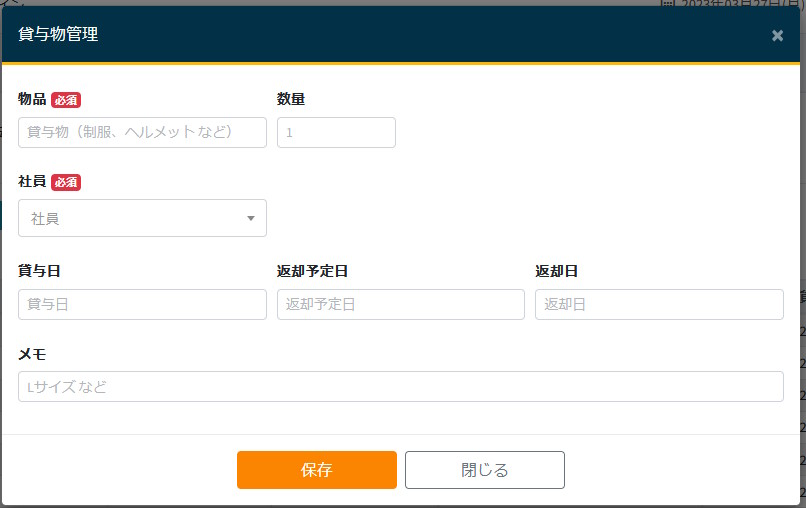Open the 社員 employee dropdown
Screen dimensions: 806x508
click(142, 218)
